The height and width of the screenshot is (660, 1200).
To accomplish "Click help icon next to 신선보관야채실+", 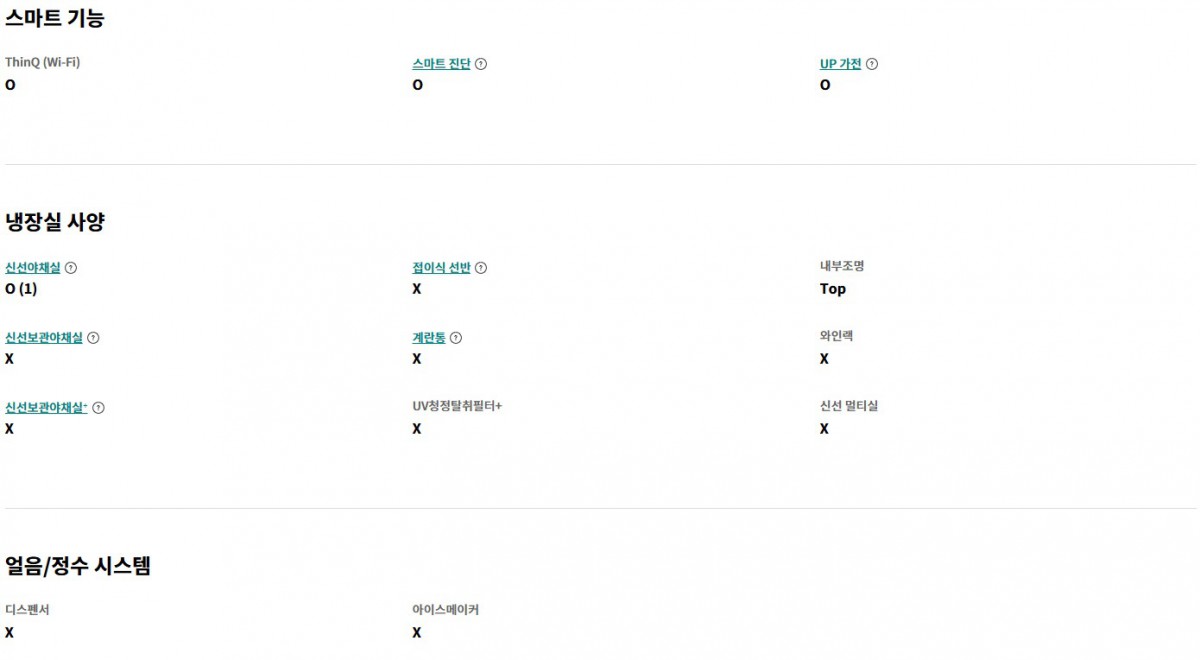I will [x=98, y=408].
